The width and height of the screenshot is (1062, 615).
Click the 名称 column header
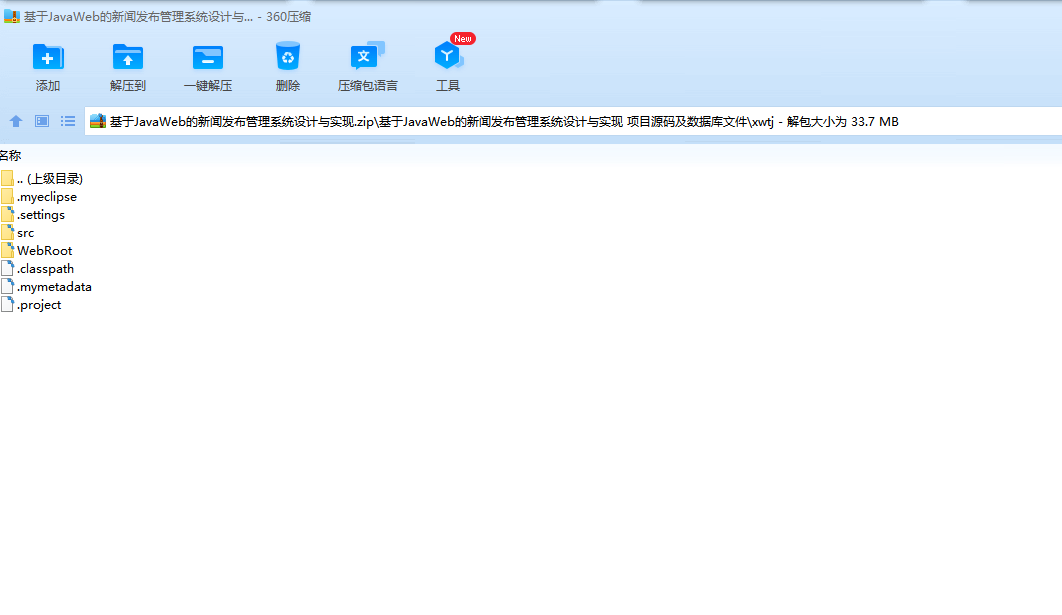click(10, 155)
